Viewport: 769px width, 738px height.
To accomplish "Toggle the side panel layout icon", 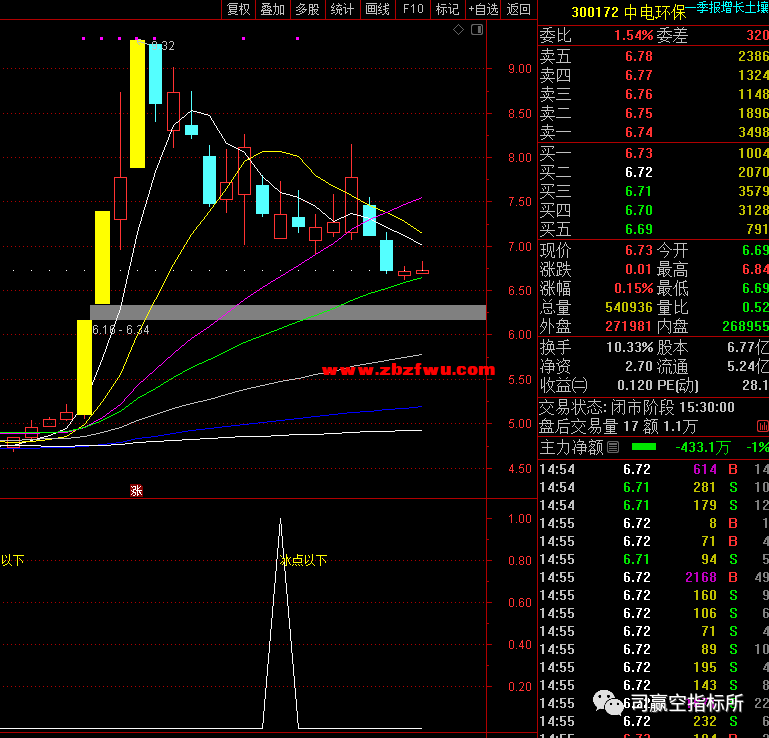I will pyautogui.click(x=477, y=30).
